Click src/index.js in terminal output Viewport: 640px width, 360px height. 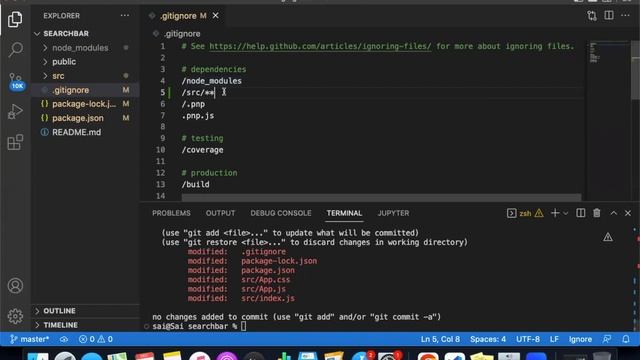pos(268,298)
